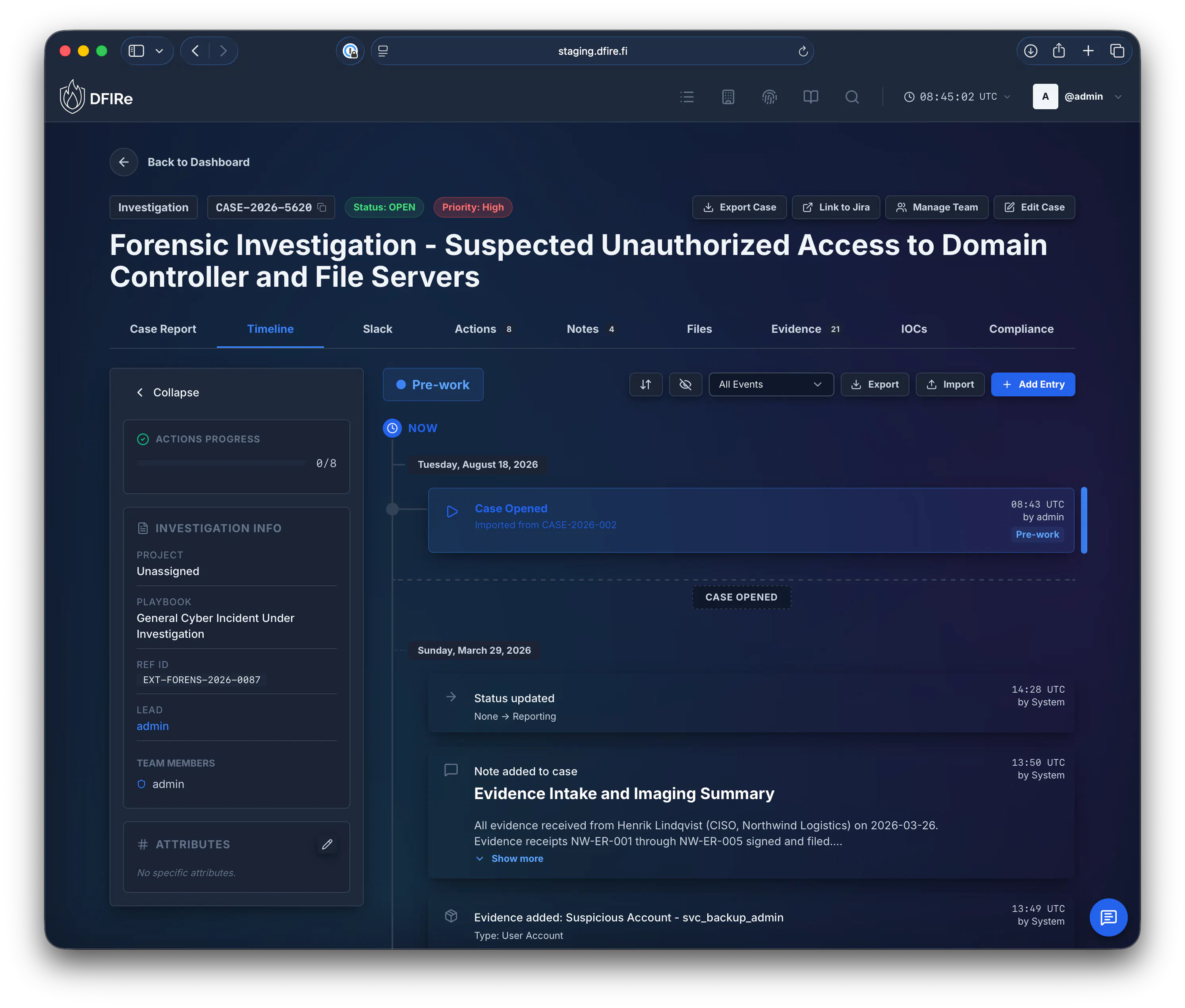
Task: Open the Files tab
Action: 699,329
